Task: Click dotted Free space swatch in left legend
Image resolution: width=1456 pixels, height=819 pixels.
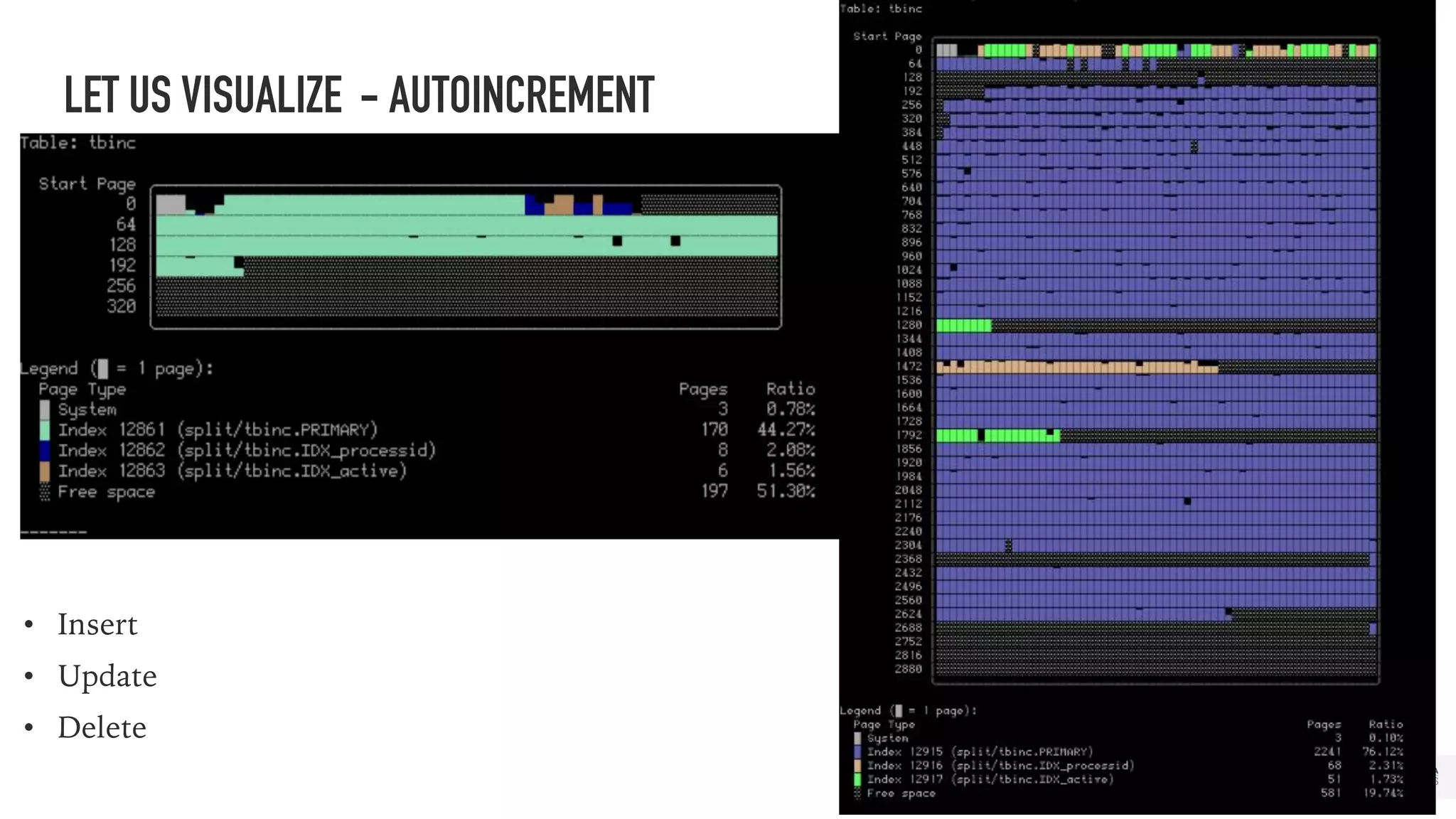Action: point(45,492)
